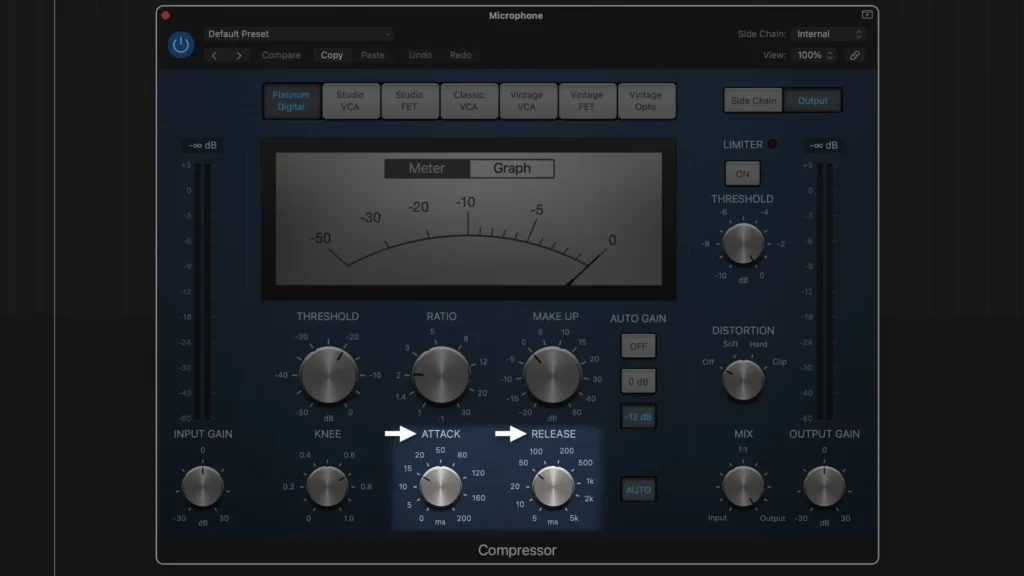Select the Vintage FET compressor model
The width and height of the screenshot is (1024, 576).
coord(587,101)
